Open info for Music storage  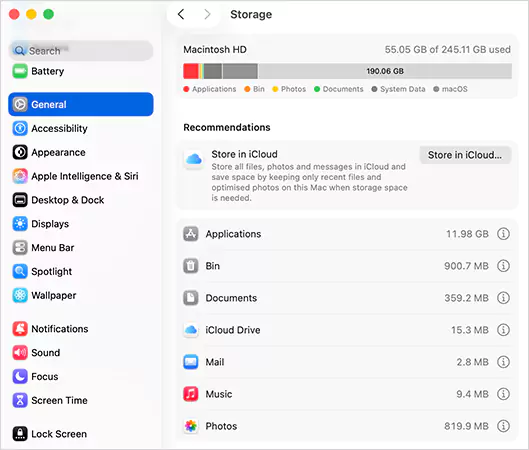[x=503, y=394]
